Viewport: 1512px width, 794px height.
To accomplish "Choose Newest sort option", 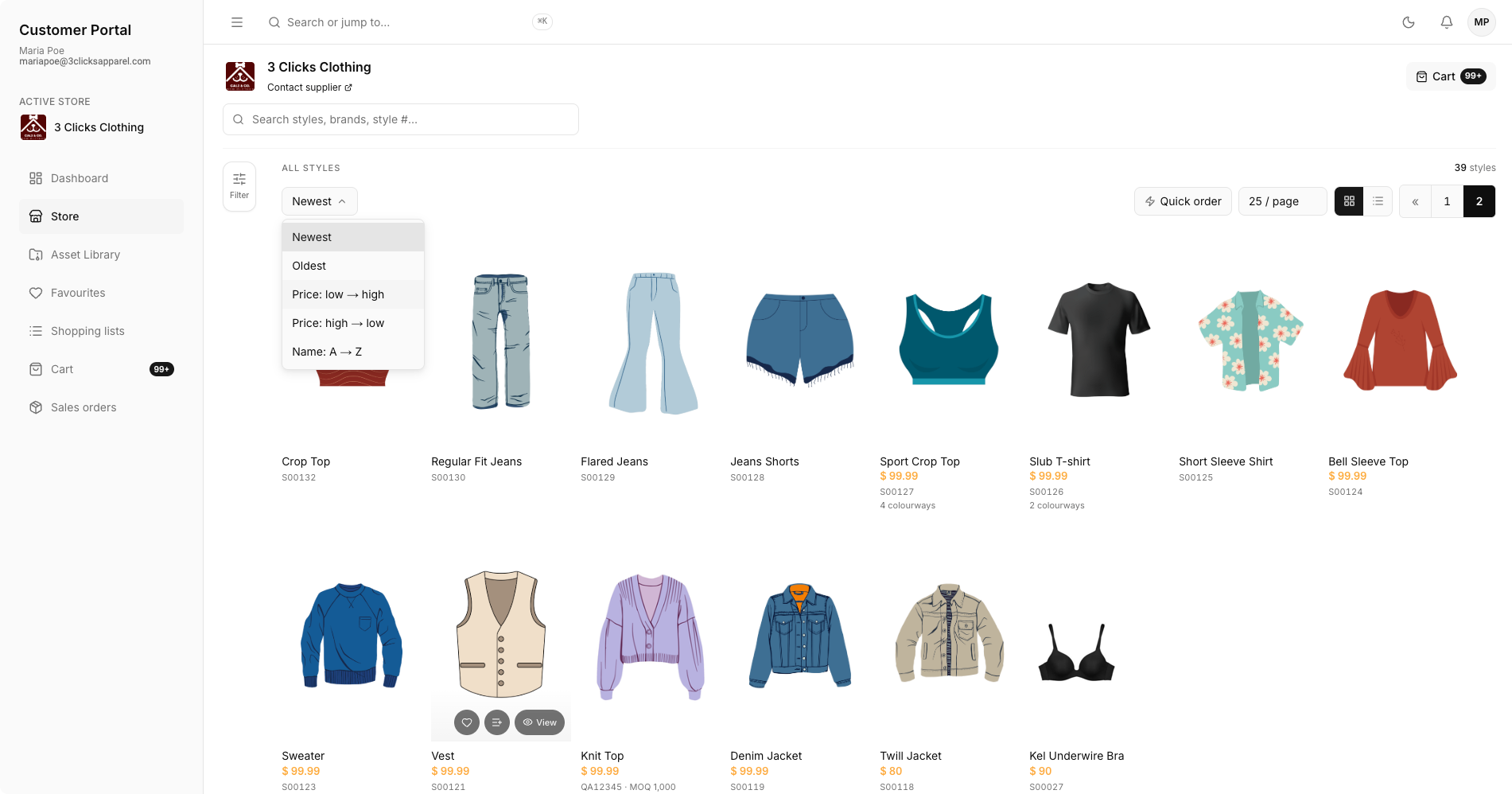I will 353,237.
